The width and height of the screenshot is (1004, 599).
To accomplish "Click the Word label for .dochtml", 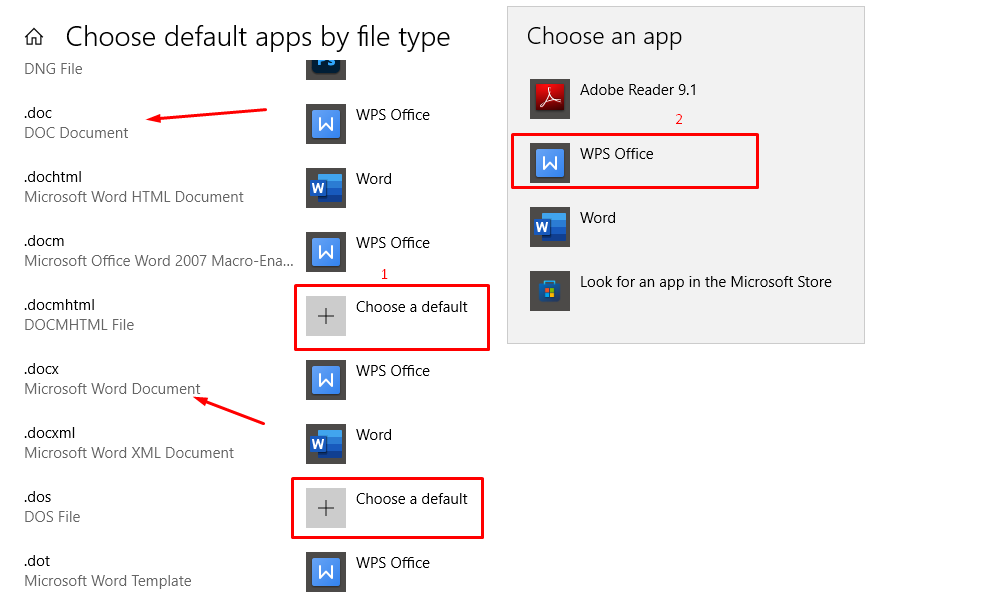I will (x=374, y=179).
